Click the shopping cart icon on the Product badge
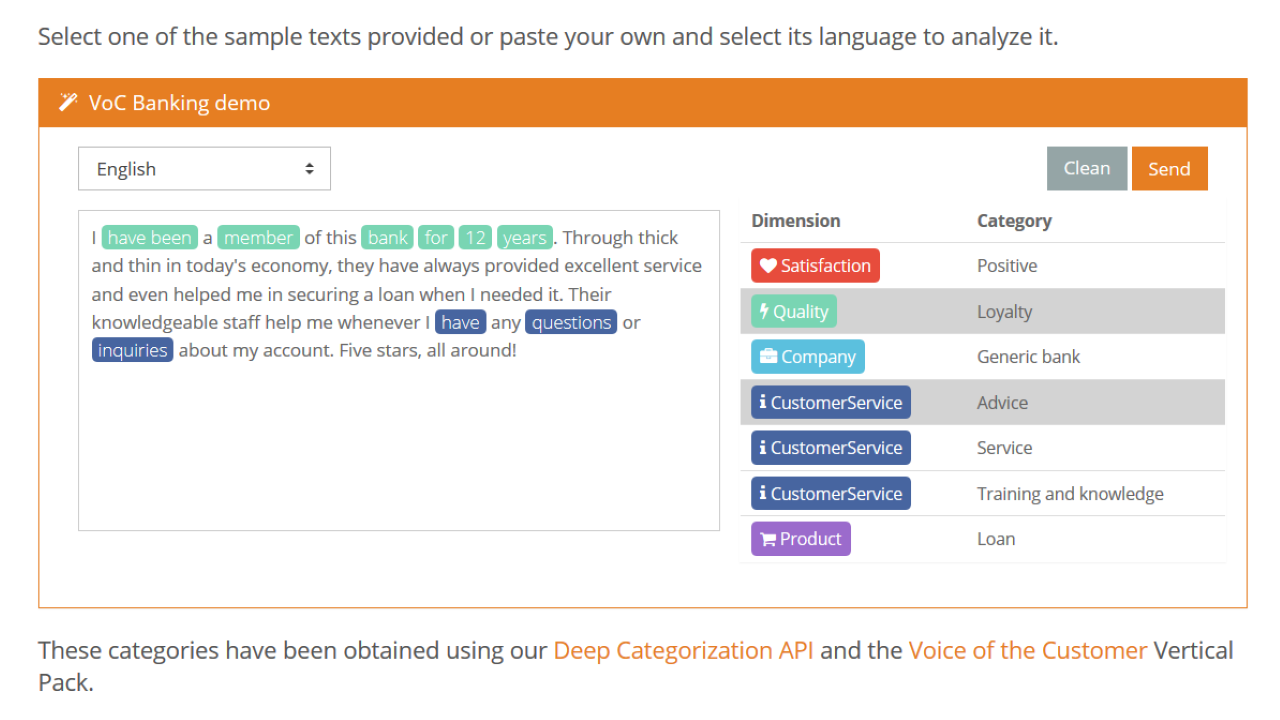 pyautogui.click(x=768, y=539)
